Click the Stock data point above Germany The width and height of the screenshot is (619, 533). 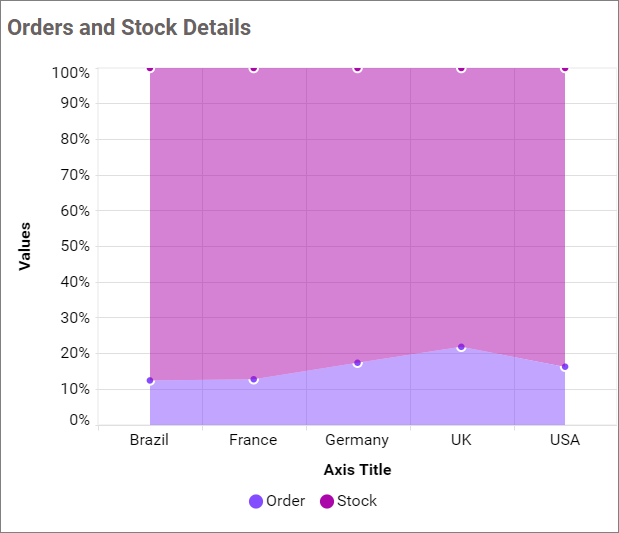(x=357, y=68)
